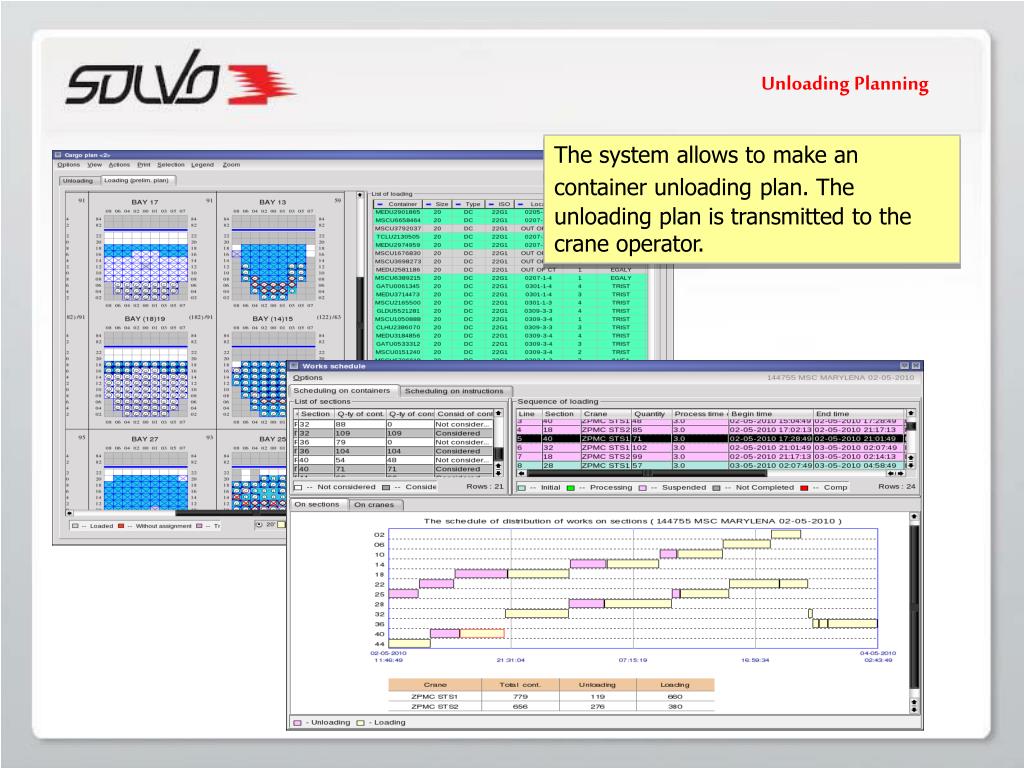
Task: Open Print menu in Cargo plan window
Action: (144, 165)
